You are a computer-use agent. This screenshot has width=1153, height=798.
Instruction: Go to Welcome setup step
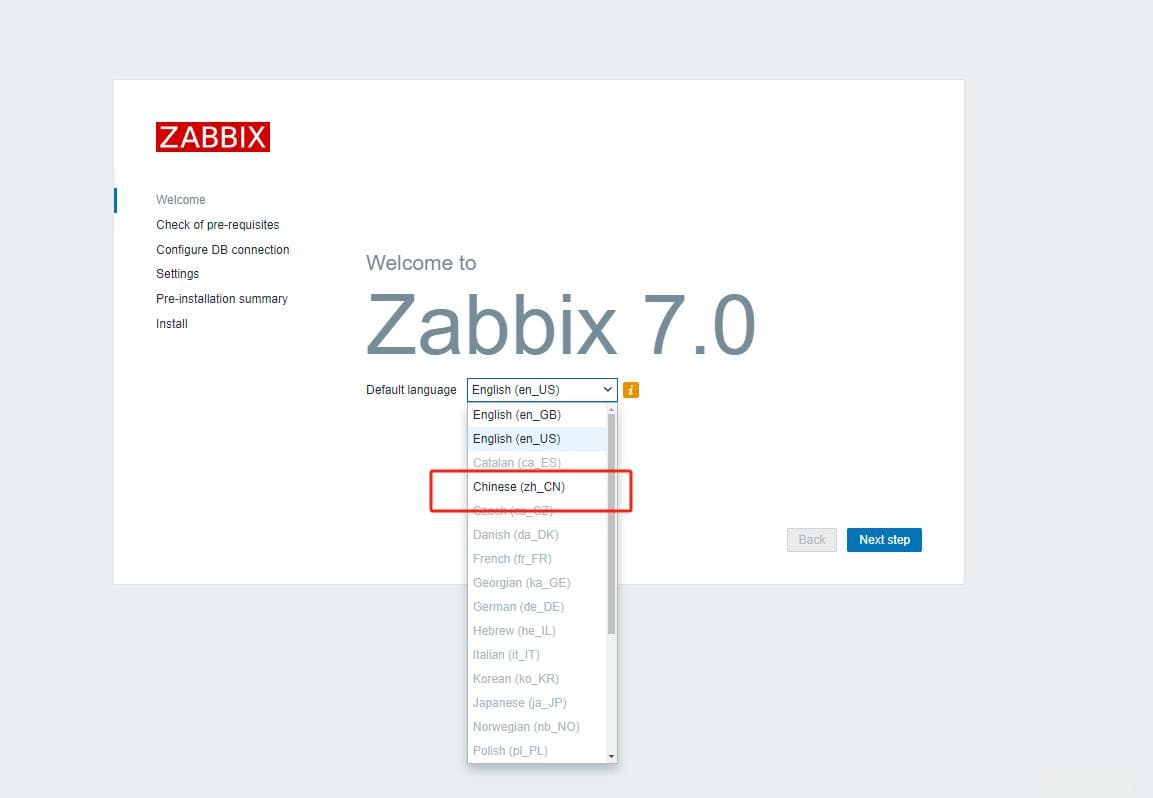pos(181,200)
